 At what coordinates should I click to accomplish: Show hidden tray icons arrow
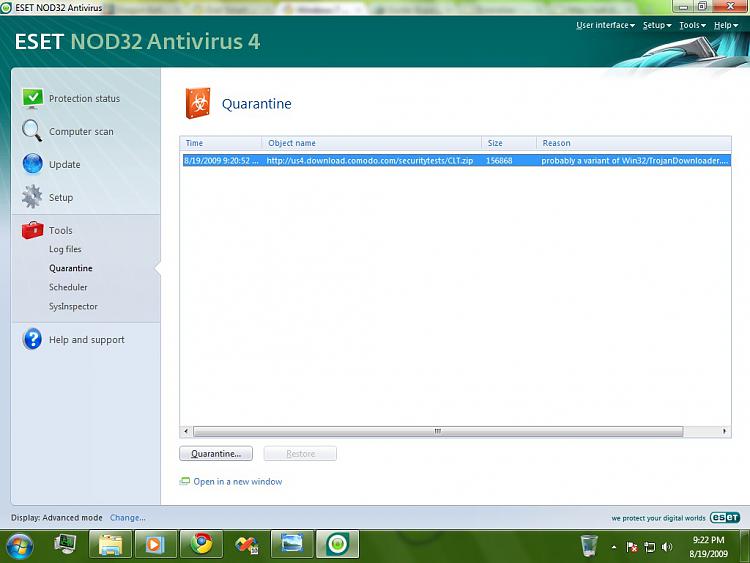[614, 547]
